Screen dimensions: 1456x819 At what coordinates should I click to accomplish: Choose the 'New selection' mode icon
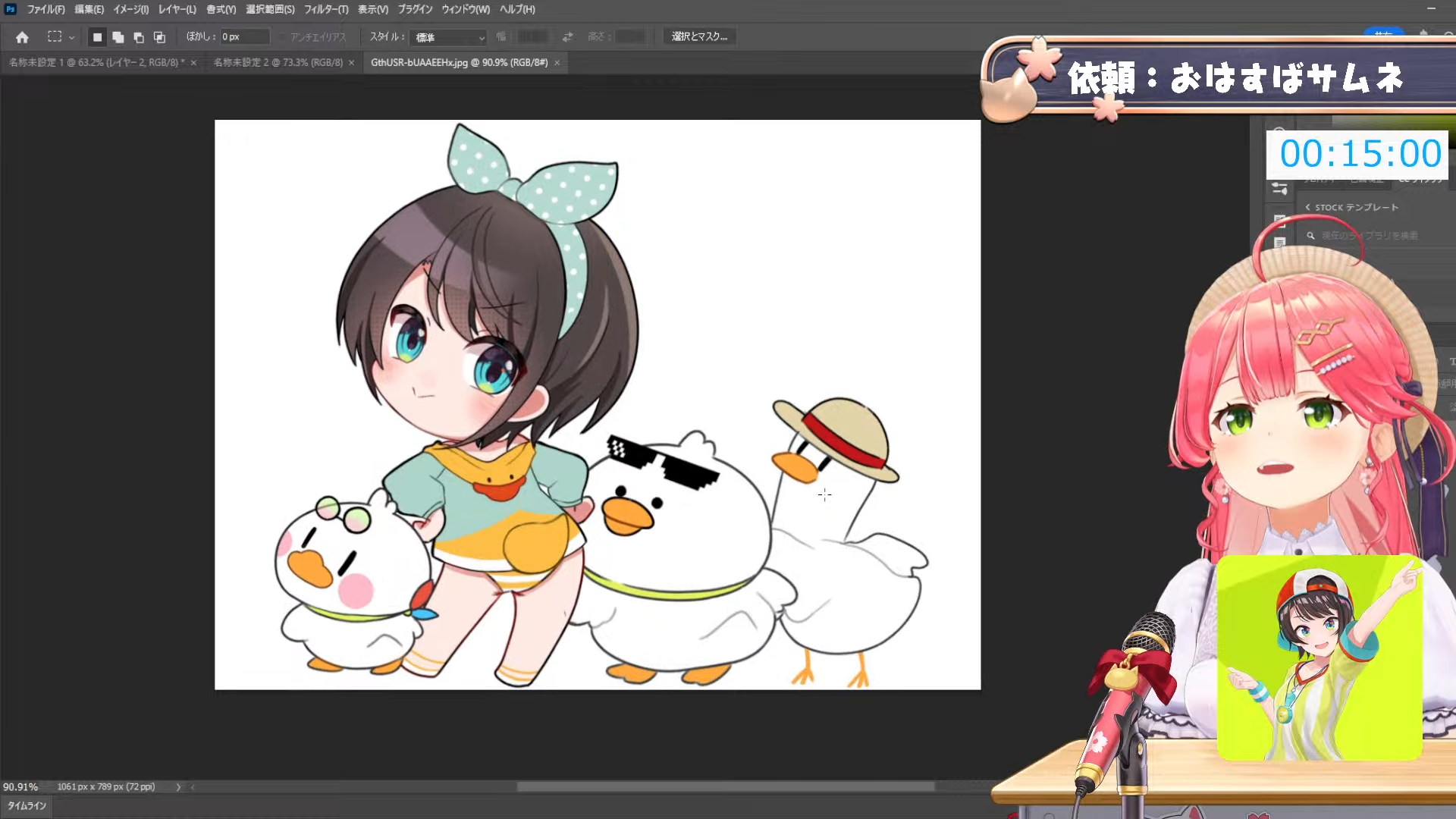(97, 37)
